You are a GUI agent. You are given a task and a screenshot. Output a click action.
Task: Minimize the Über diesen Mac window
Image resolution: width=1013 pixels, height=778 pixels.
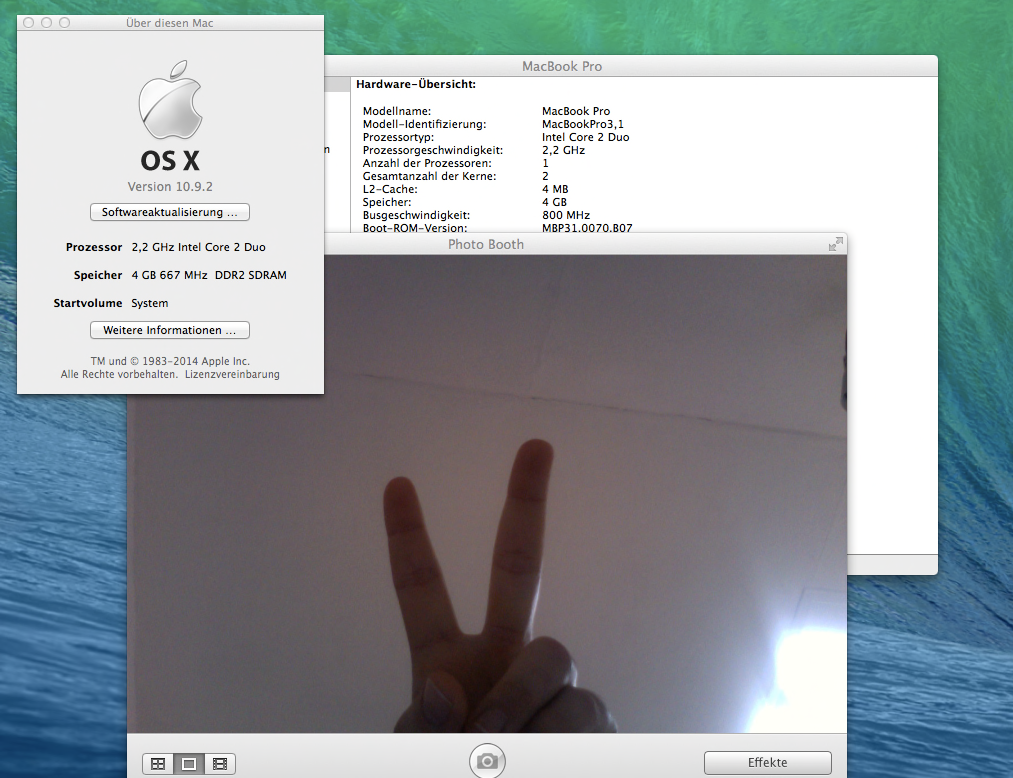click(x=47, y=23)
